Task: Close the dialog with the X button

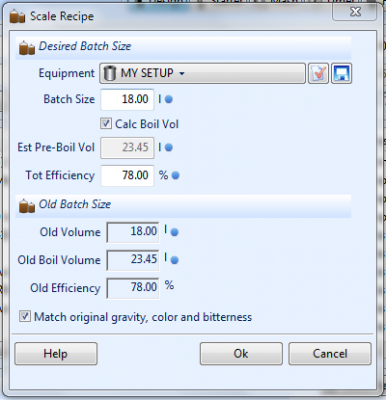Action: tap(355, 12)
